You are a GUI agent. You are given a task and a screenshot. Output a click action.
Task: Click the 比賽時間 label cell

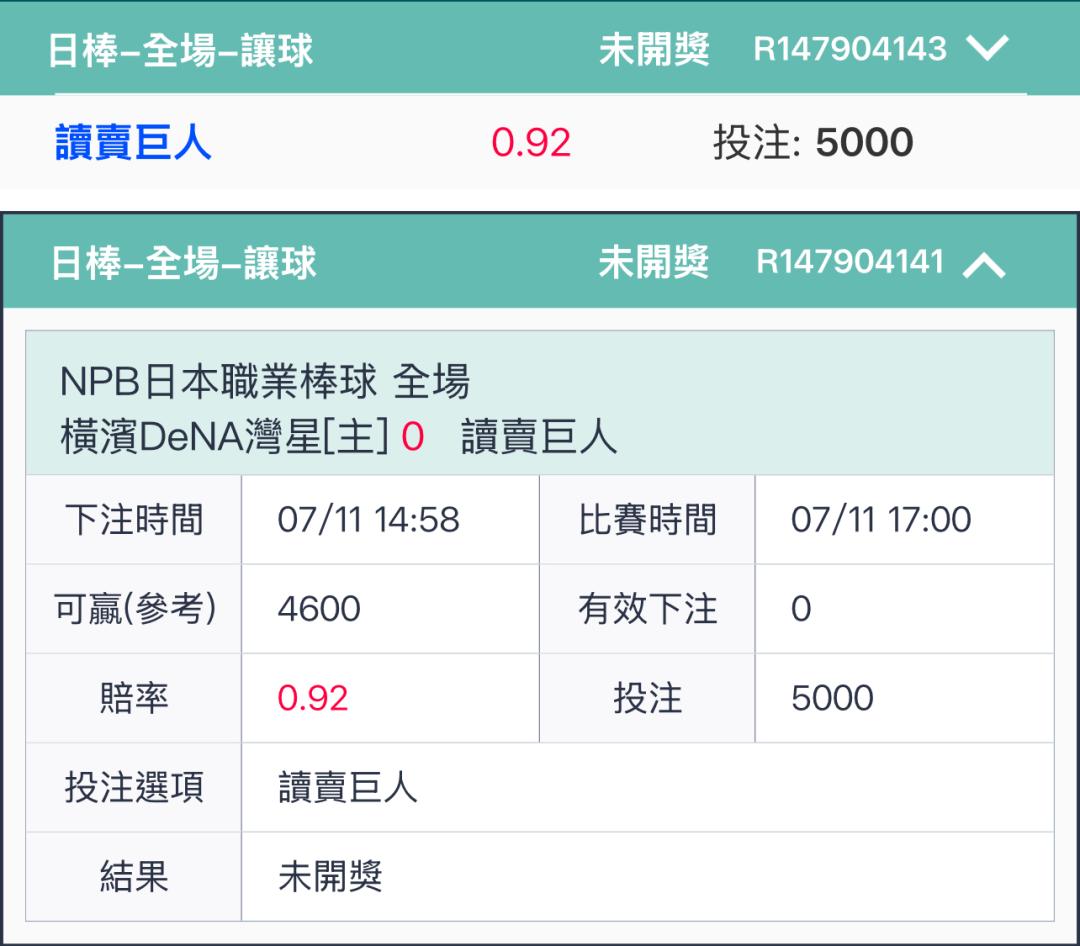647,520
